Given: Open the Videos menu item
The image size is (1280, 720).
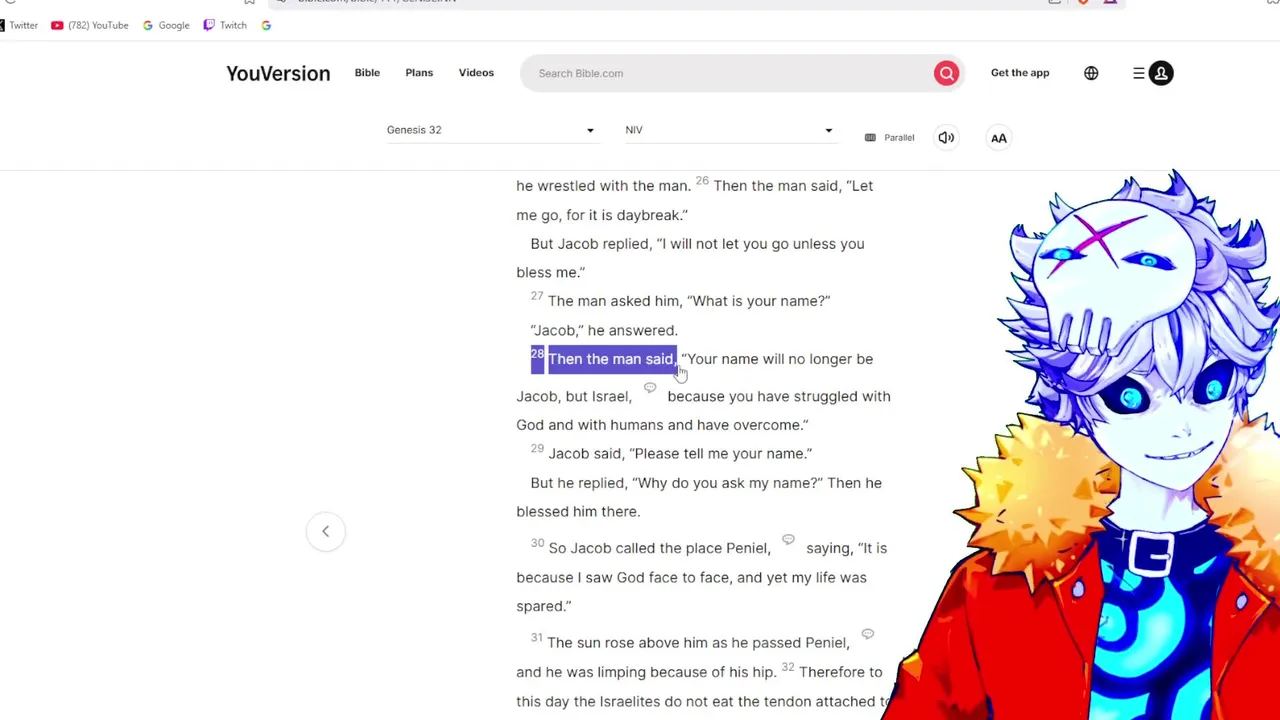Looking at the screenshot, I should coord(476,73).
